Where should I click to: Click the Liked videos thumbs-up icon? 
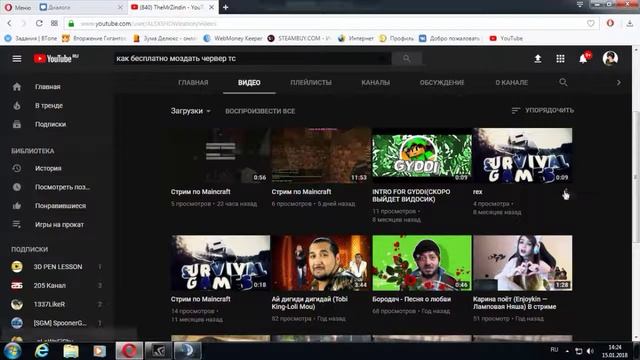click(x=17, y=206)
